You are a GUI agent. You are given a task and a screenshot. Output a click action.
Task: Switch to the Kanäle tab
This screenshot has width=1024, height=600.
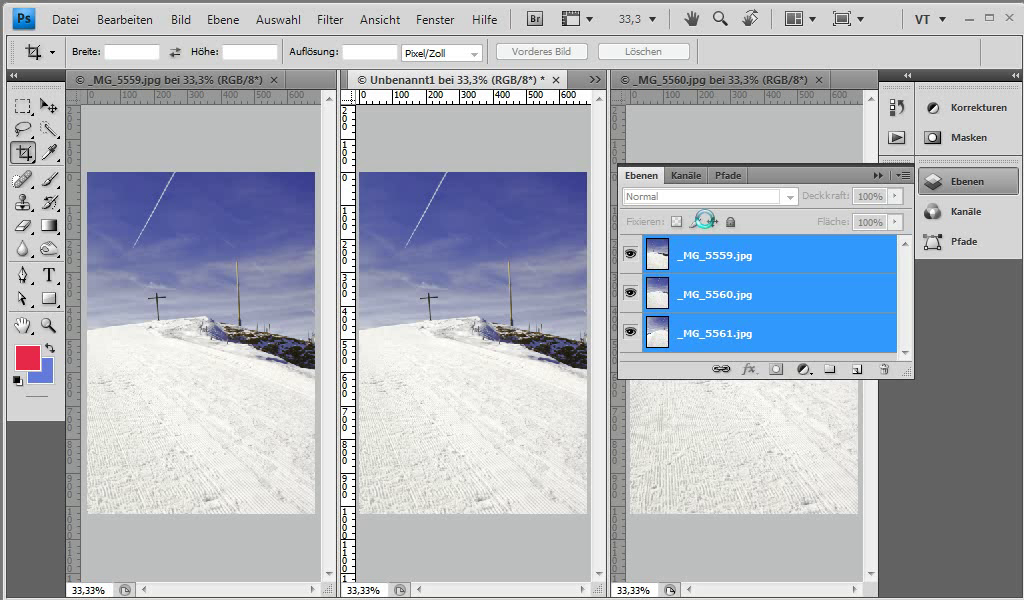[686, 176]
